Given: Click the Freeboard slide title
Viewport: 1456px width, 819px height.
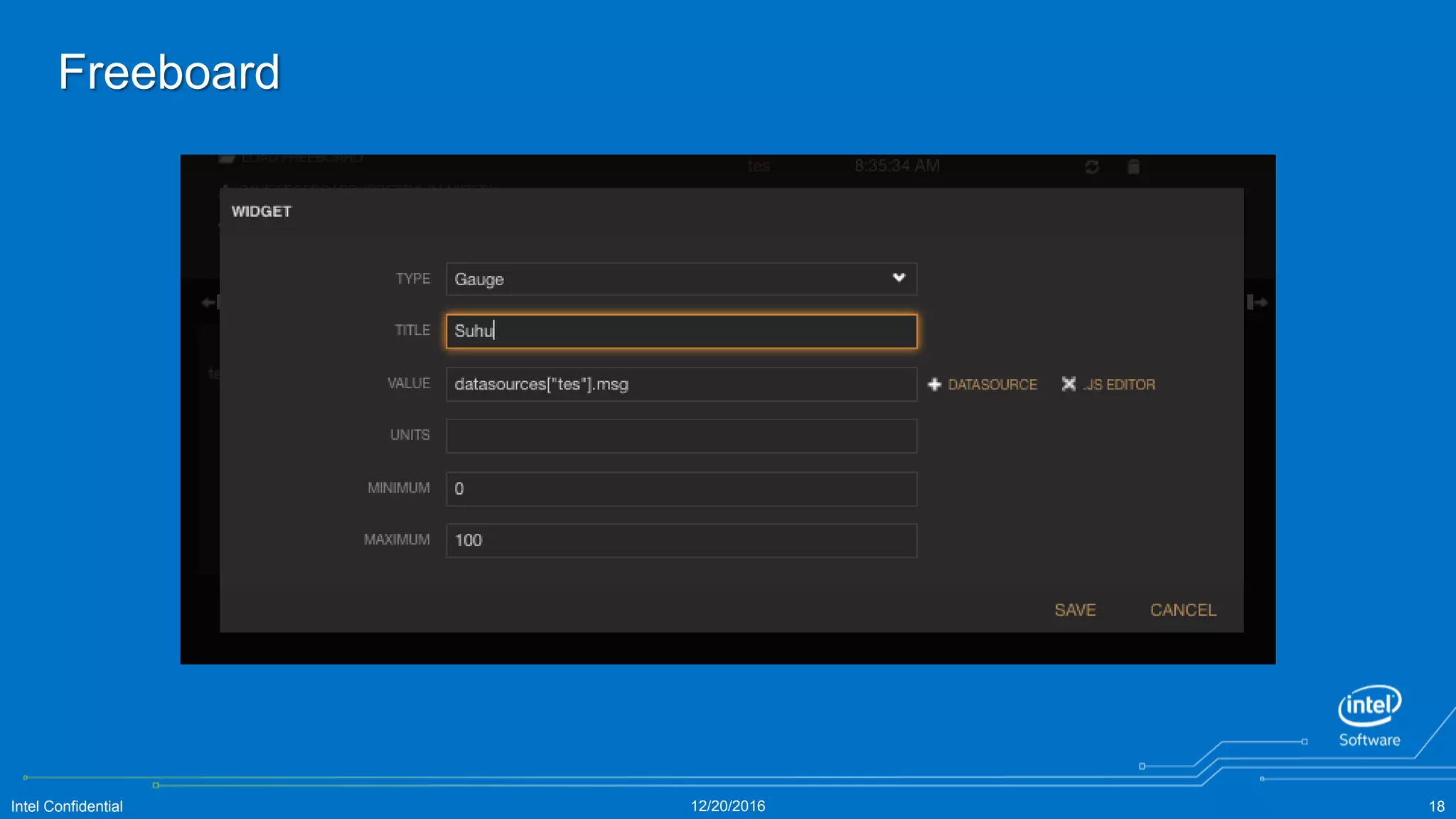Looking at the screenshot, I should pos(169,72).
